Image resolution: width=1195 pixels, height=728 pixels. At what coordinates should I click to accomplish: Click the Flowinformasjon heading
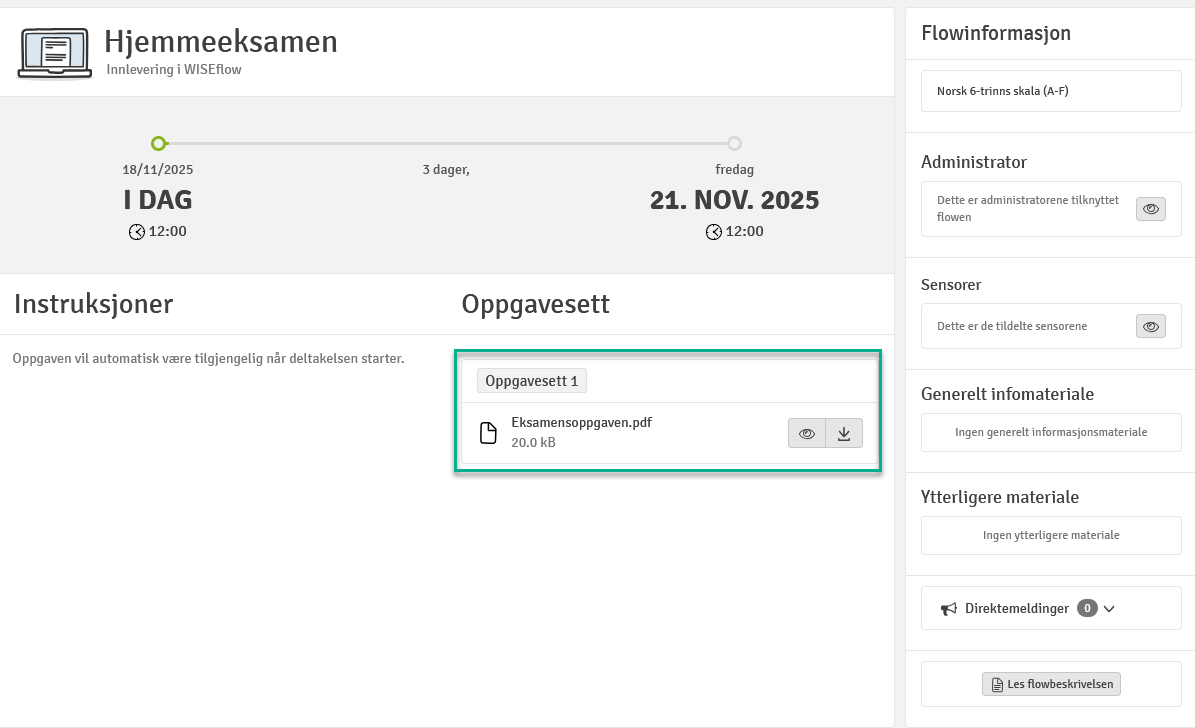(996, 33)
